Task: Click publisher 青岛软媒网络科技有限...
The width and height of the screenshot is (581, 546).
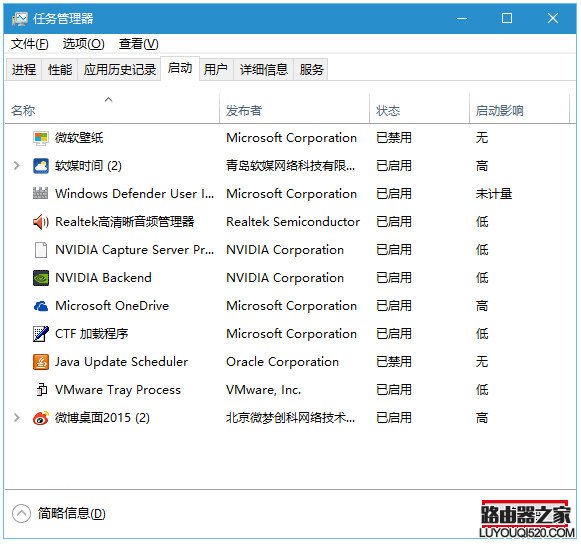Action: [290, 166]
